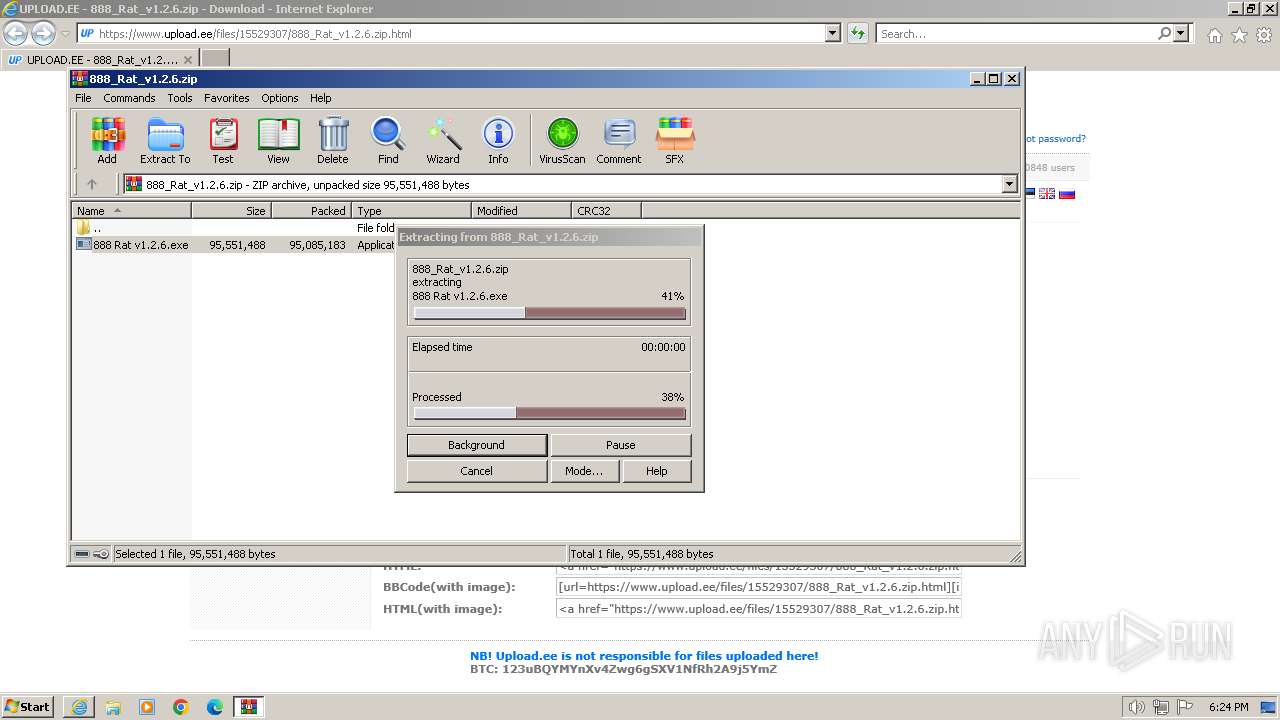The height and width of the screenshot is (720, 1280).
Task: Select the UPLOAD.EE browser tab
Action: pyautogui.click(x=100, y=60)
